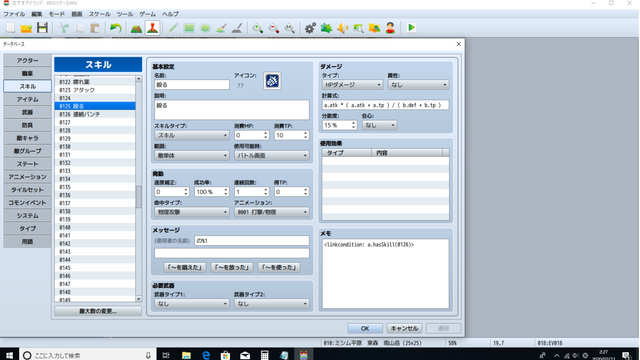640x360 pixels.
Task: Start Playtest with green play icon
Action: [x=411, y=28]
